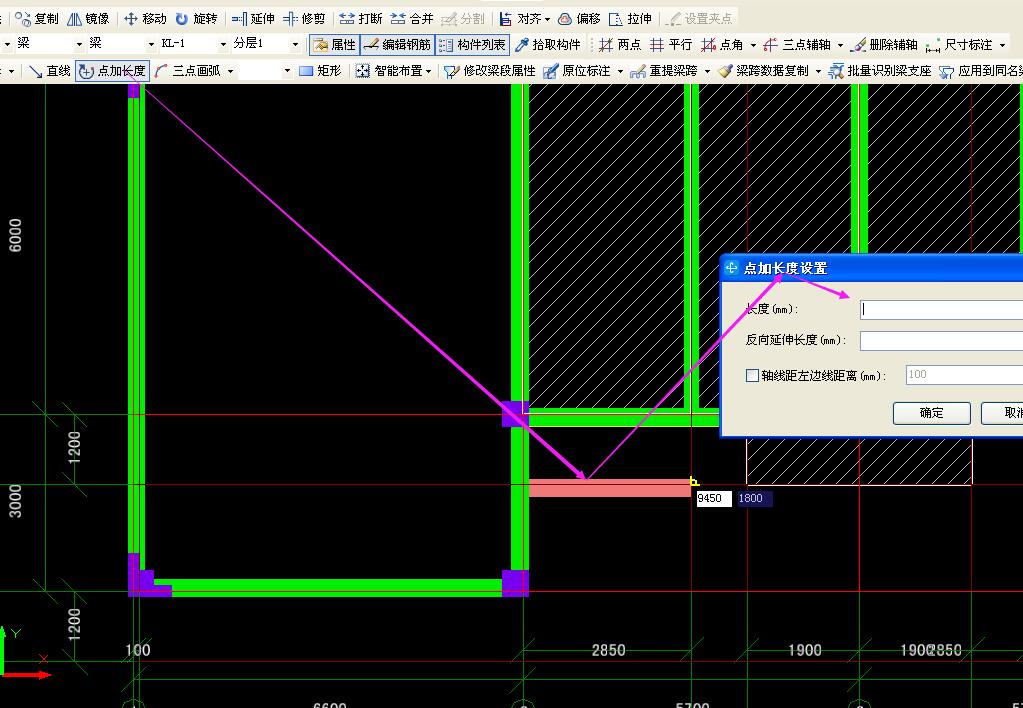Activate the 旋转 (Rotate) tool
The height and width of the screenshot is (708, 1023).
[x=196, y=19]
